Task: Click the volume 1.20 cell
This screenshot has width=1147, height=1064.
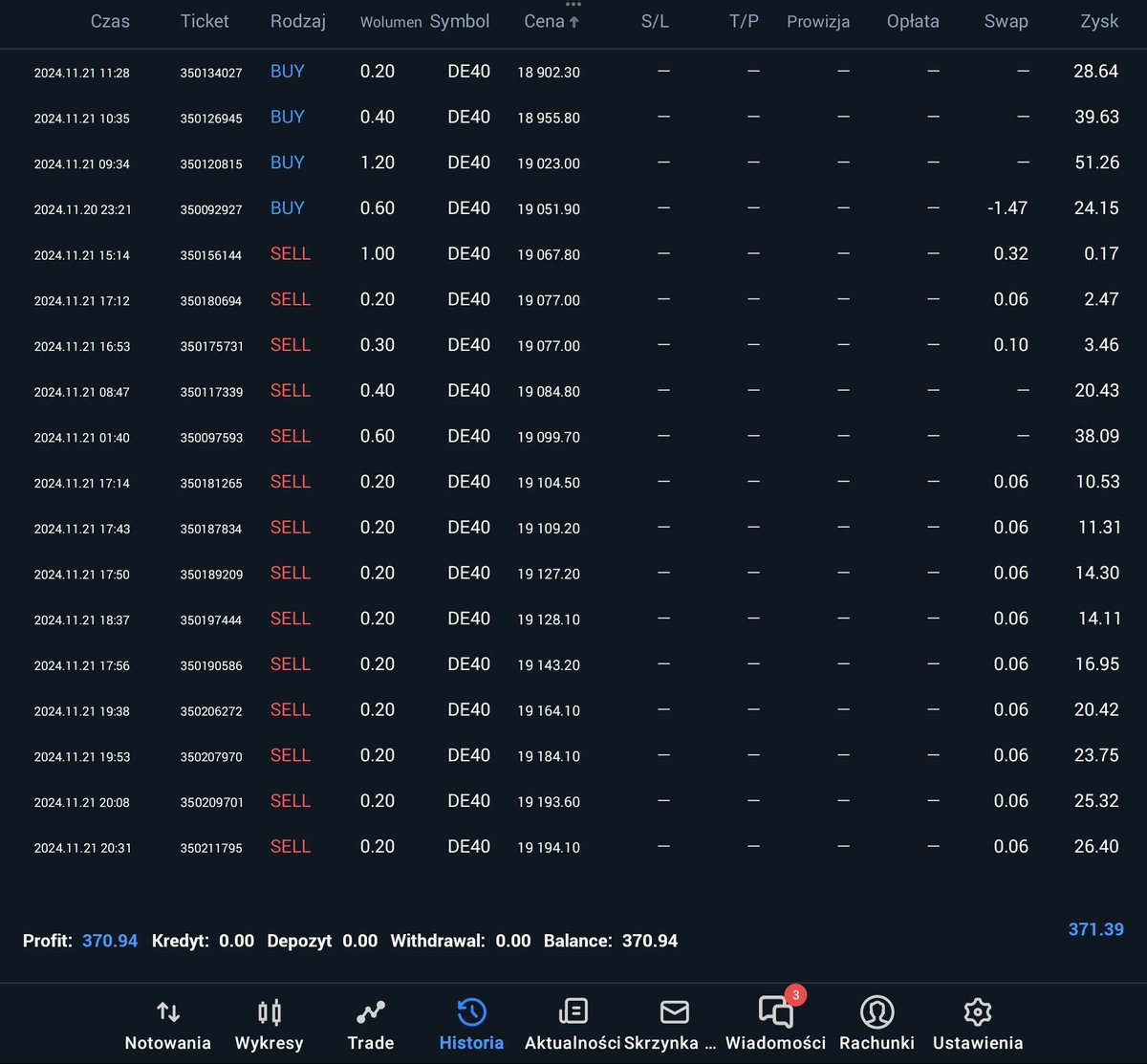Action: [x=378, y=163]
